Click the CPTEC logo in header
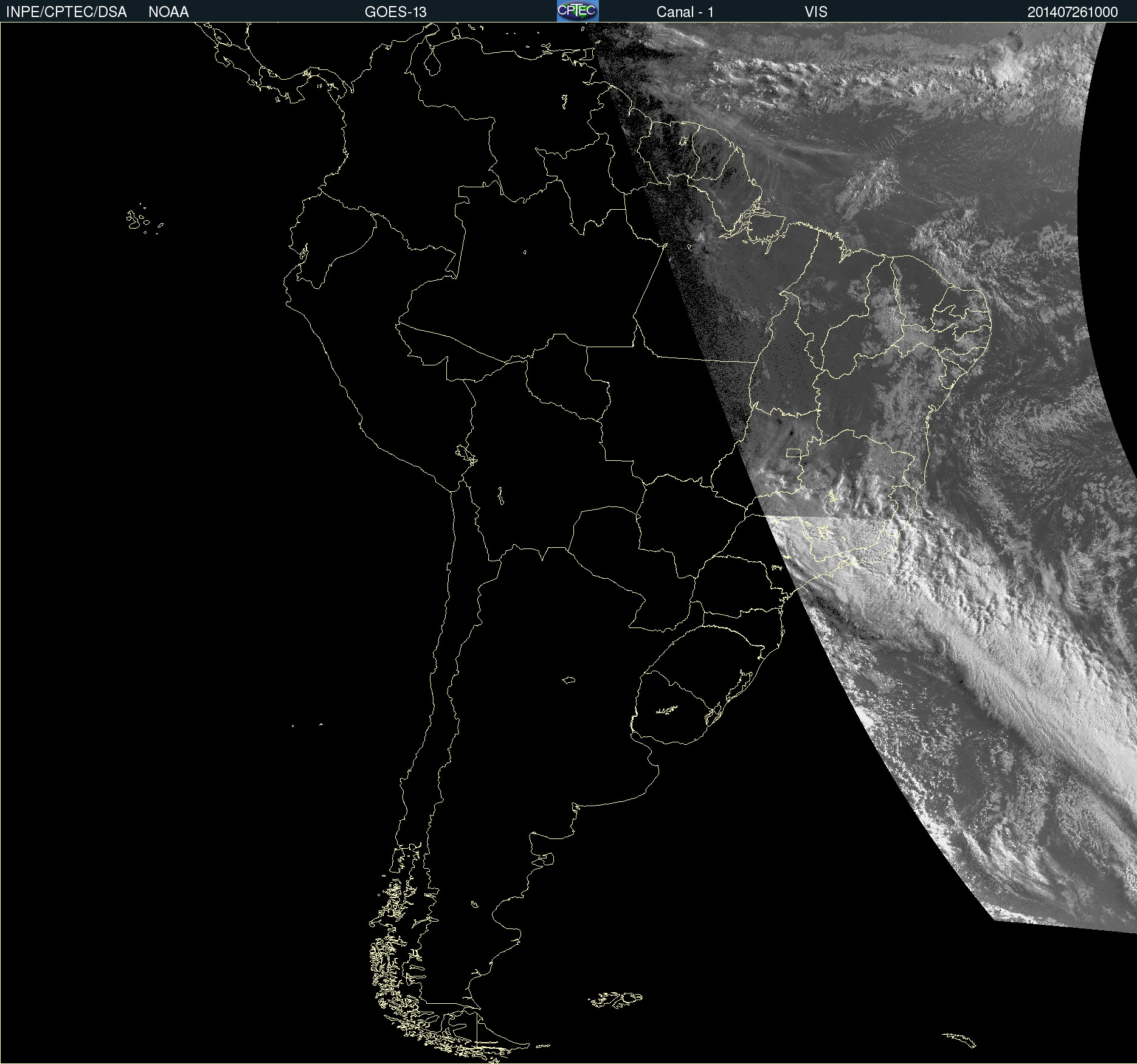This screenshot has height=1064, width=1137. tap(578, 11)
